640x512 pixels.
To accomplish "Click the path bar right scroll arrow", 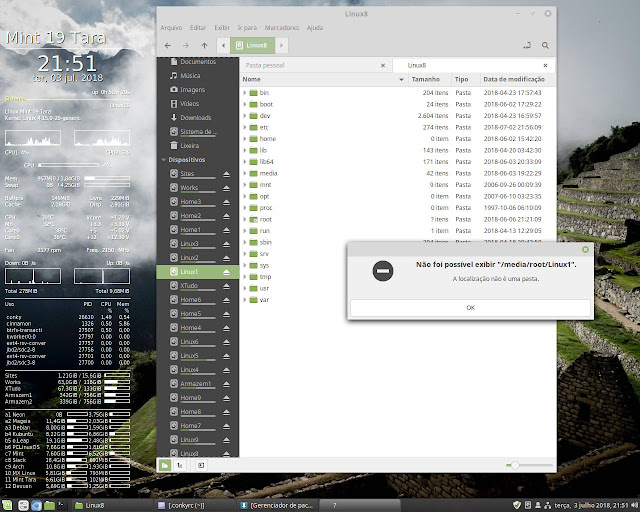I will pyautogui.click(x=281, y=45).
